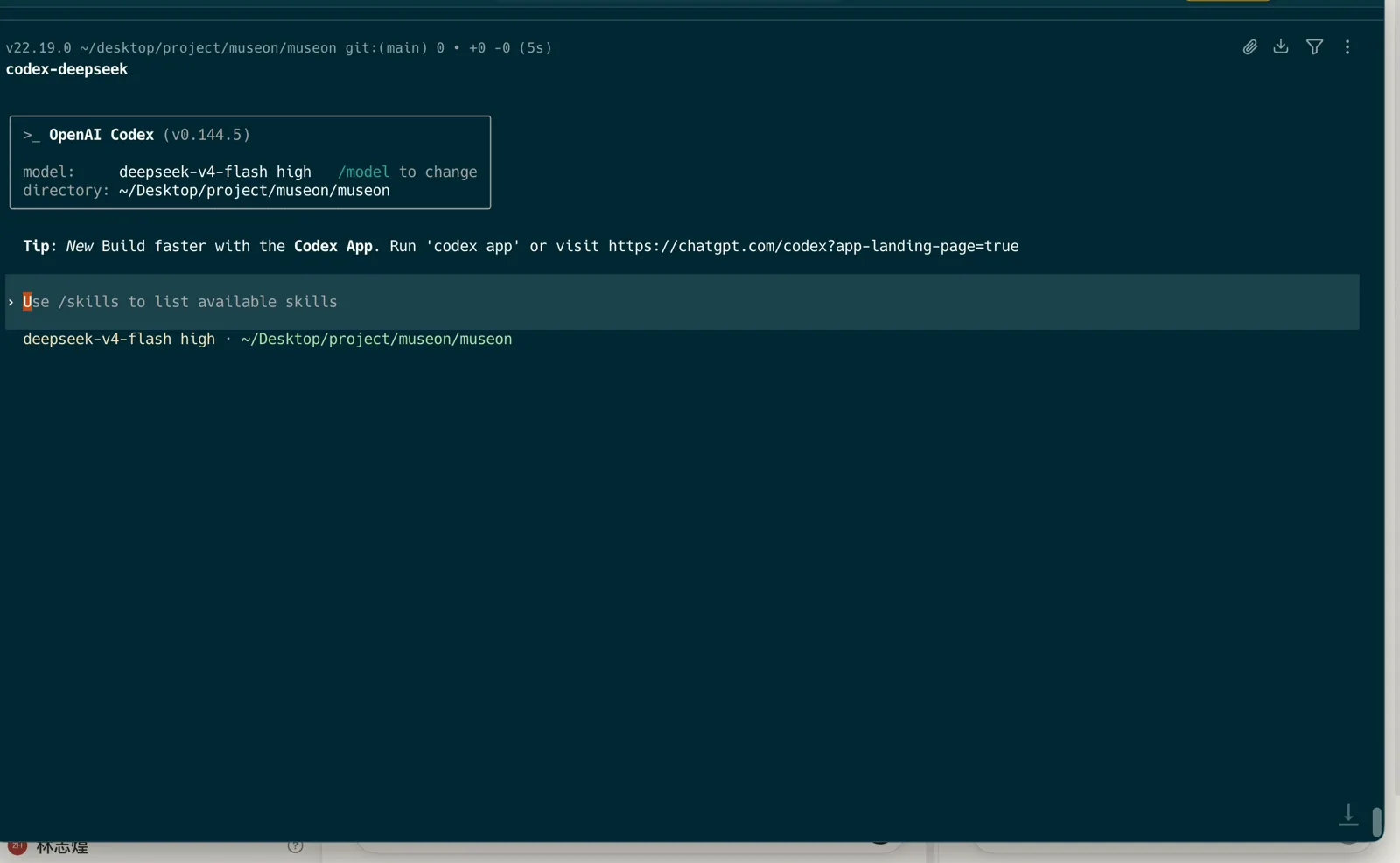Click the green "/model" command text
The image size is (1400, 863).
363,172
